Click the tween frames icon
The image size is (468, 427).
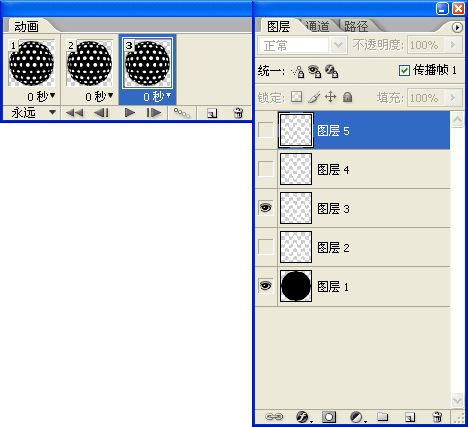[x=182, y=113]
